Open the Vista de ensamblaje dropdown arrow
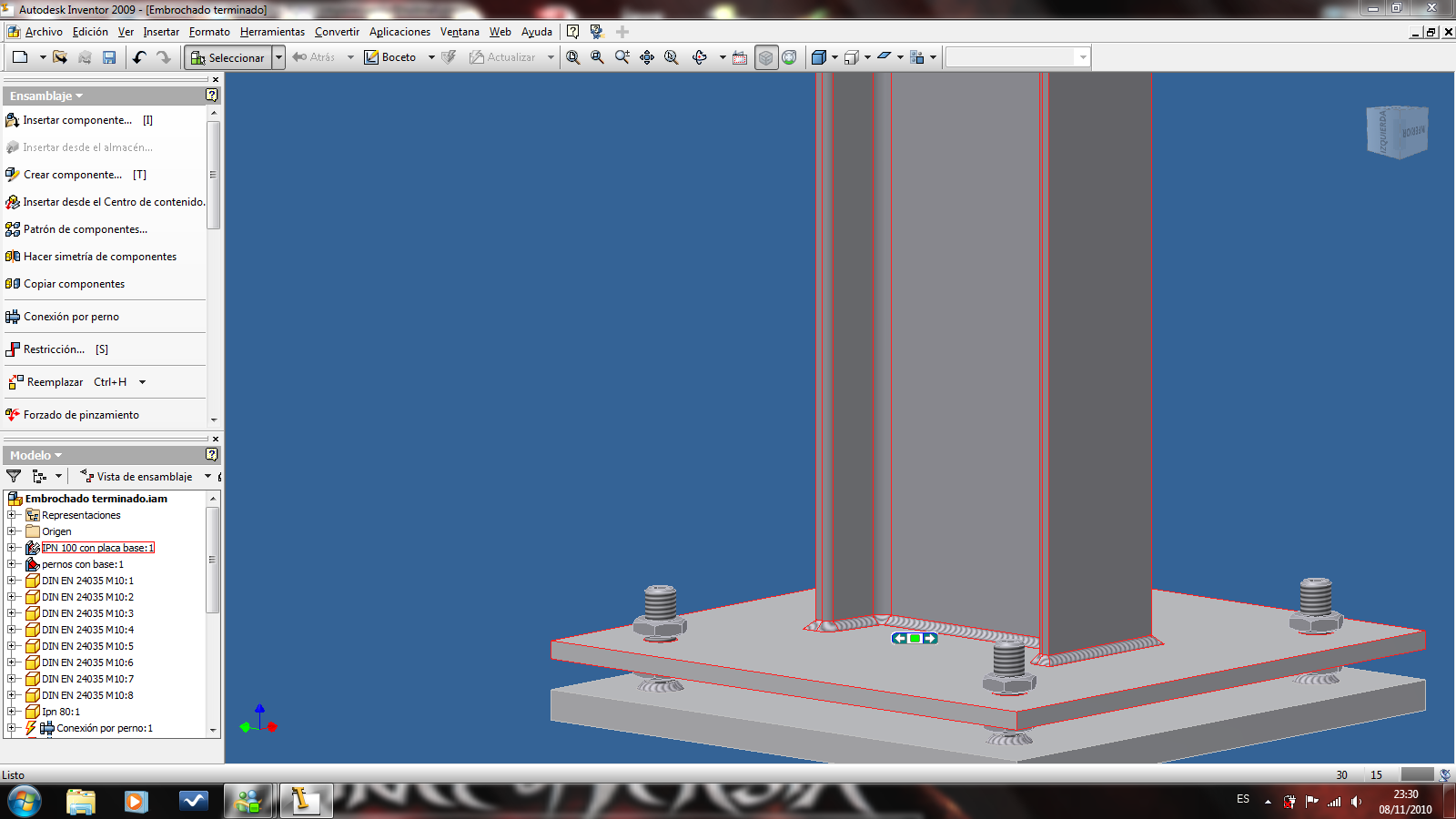Image resolution: width=1456 pixels, height=819 pixels. (x=207, y=476)
